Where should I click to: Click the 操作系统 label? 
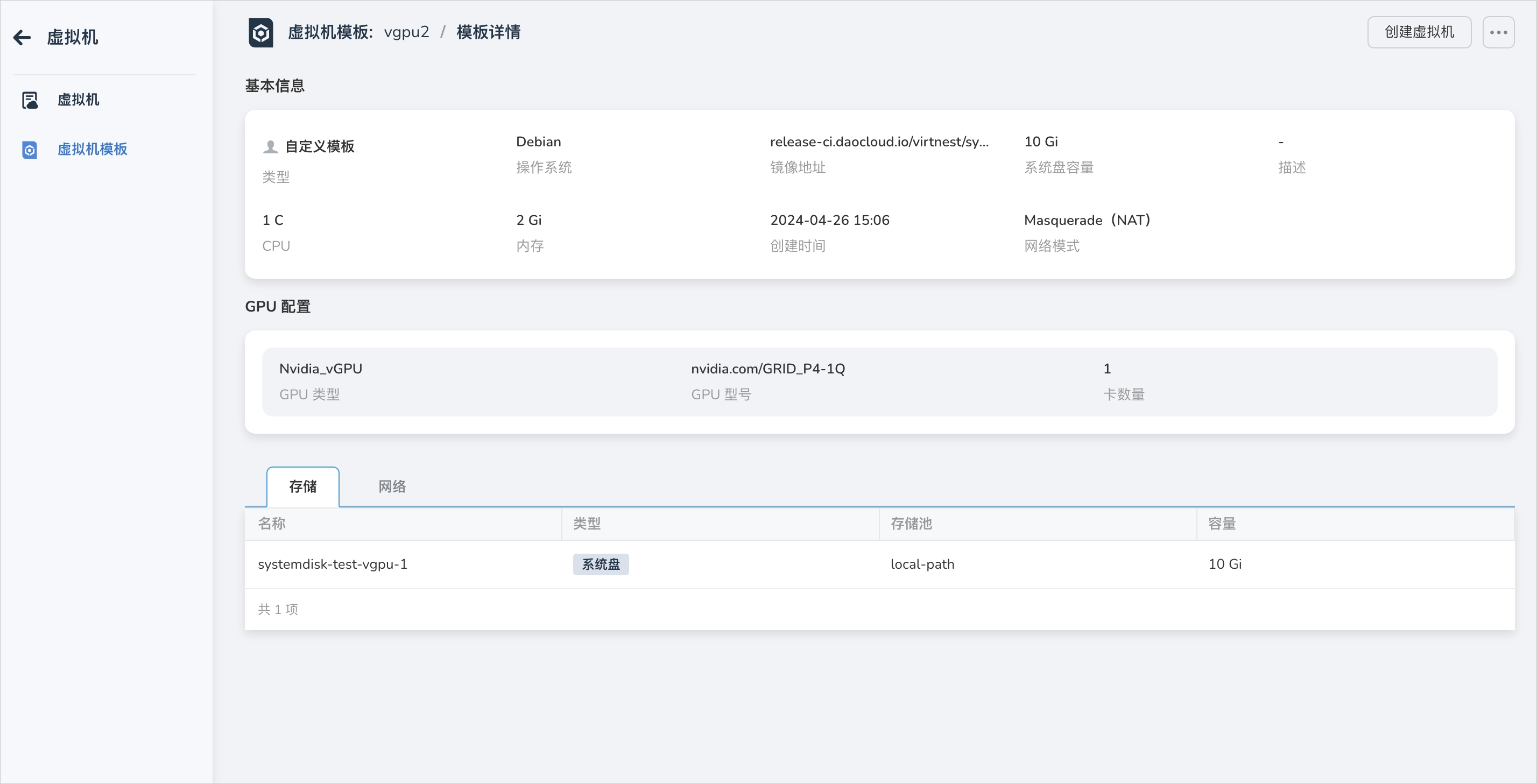(x=544, y=168)
